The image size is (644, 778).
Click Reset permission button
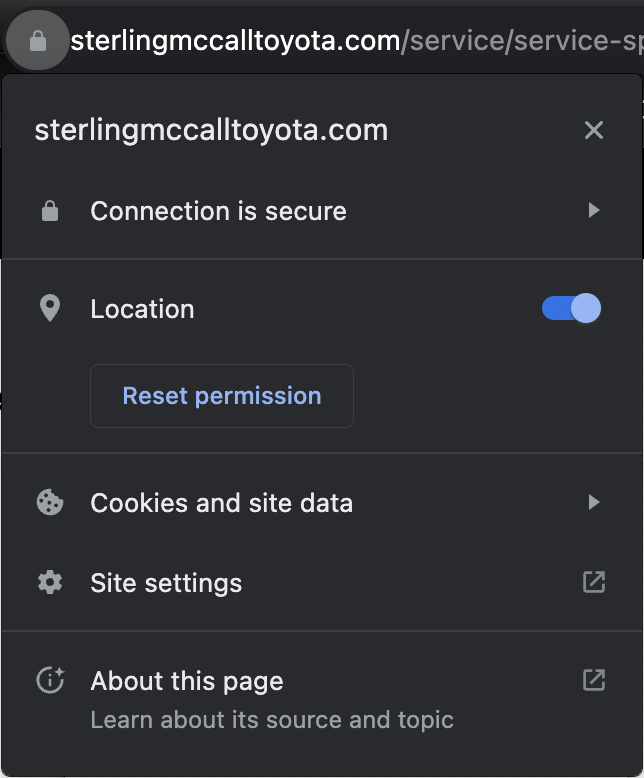tap(222, 396)
